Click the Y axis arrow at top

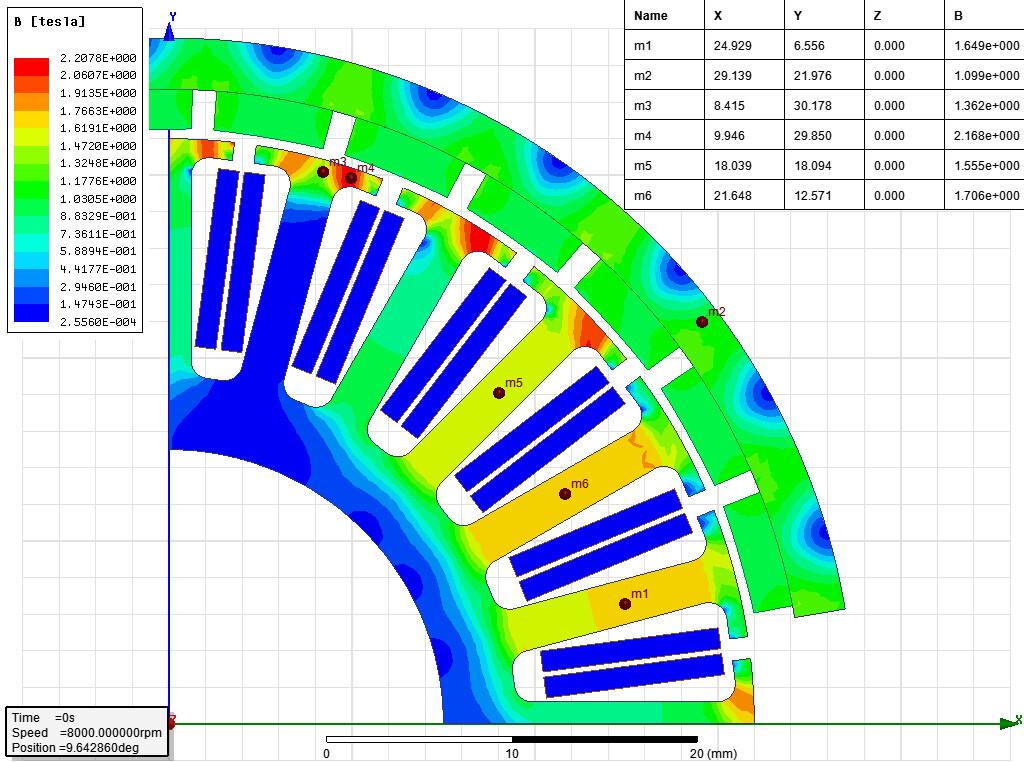point(170,29)
